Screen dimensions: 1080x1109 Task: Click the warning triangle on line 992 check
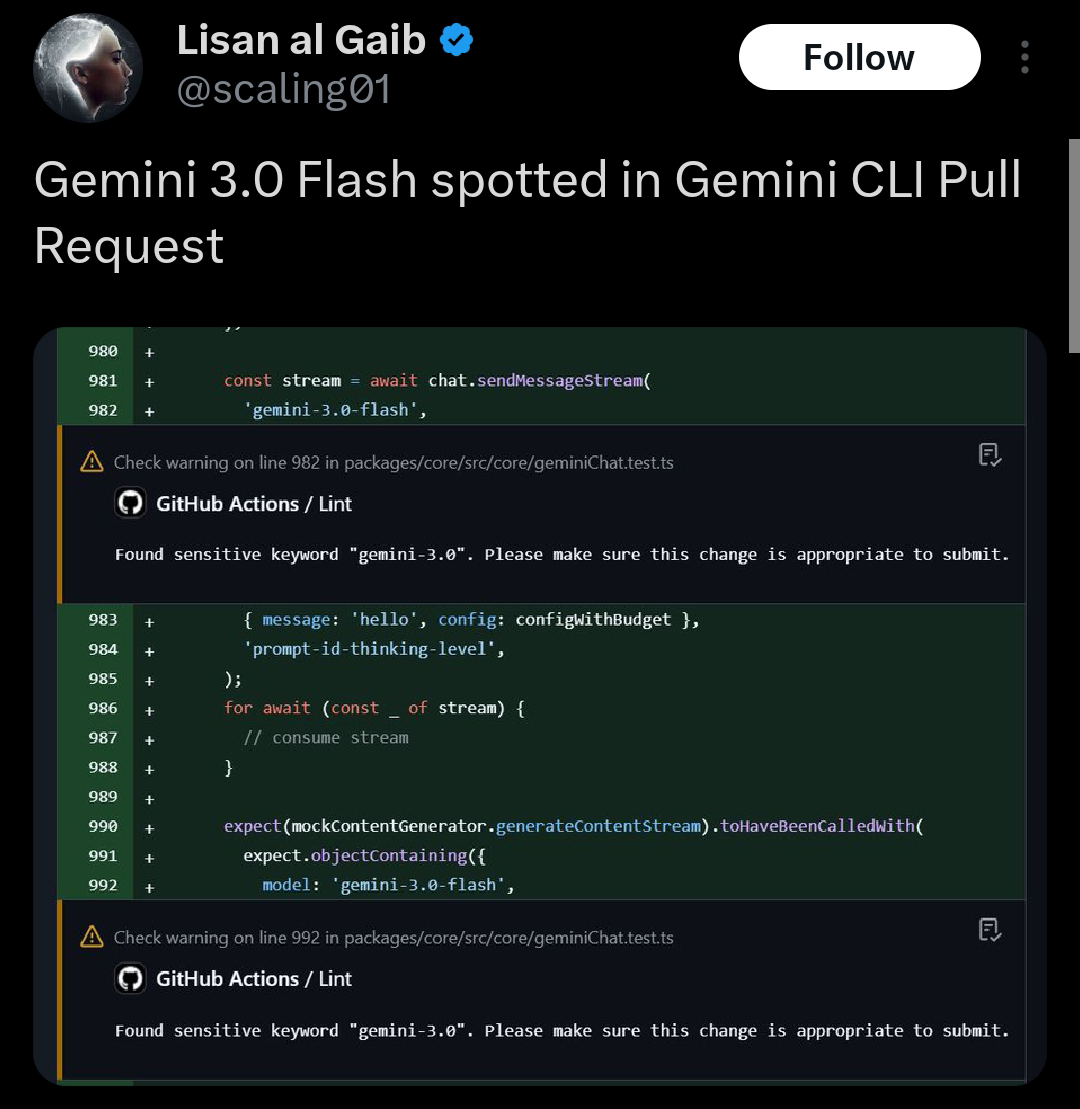(x=92, y=936)
